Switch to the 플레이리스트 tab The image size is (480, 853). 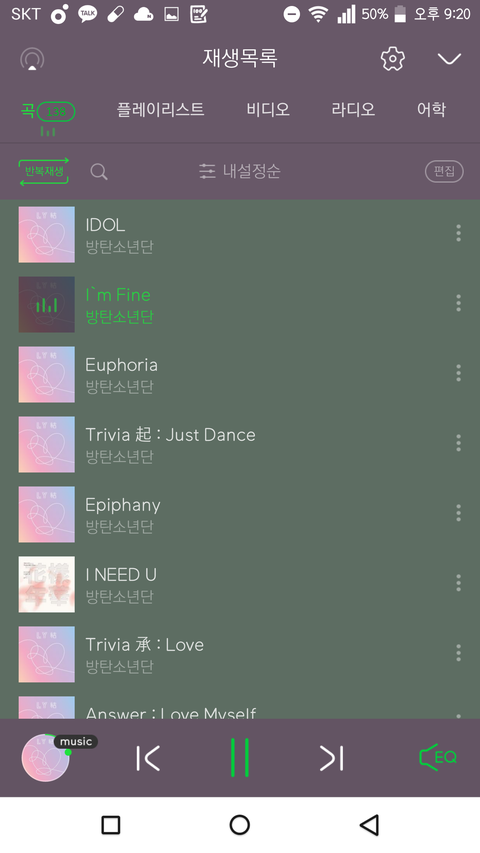coord(160,109)
